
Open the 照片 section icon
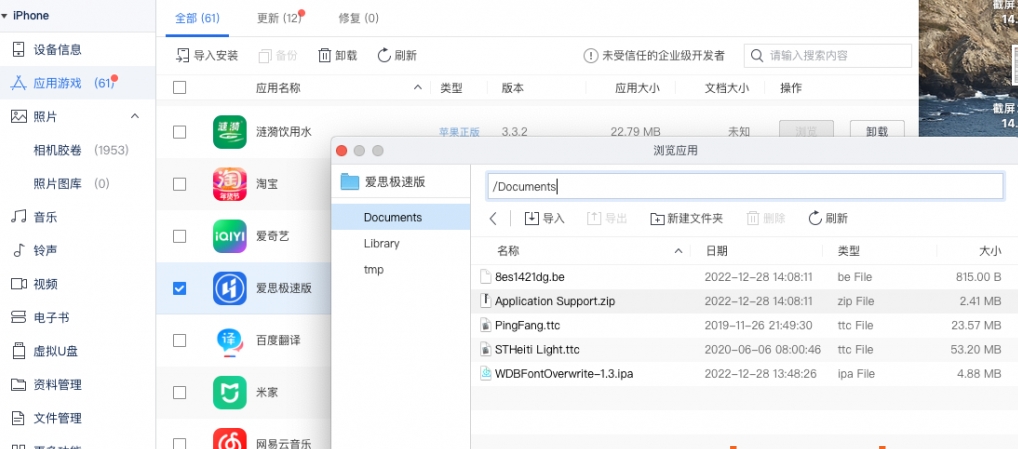[x=19, y=117]
